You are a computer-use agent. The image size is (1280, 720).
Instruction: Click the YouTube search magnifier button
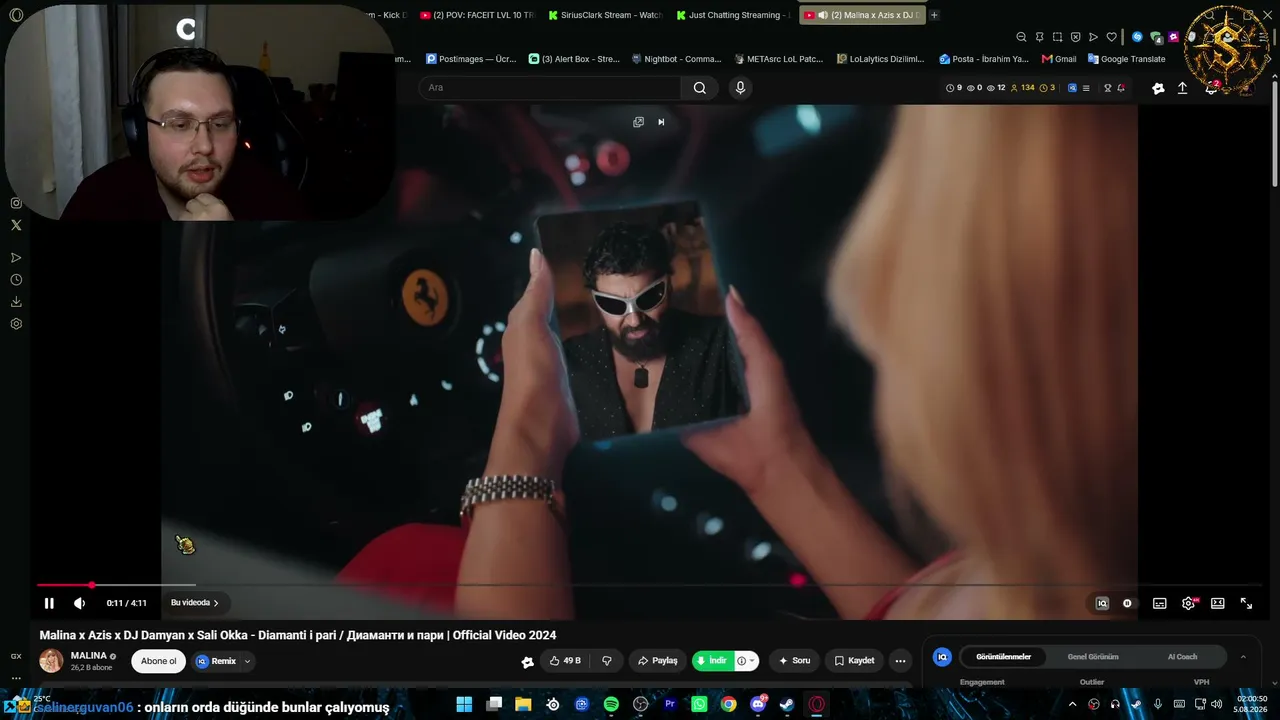pyautogui.click(x=700, y=88)
